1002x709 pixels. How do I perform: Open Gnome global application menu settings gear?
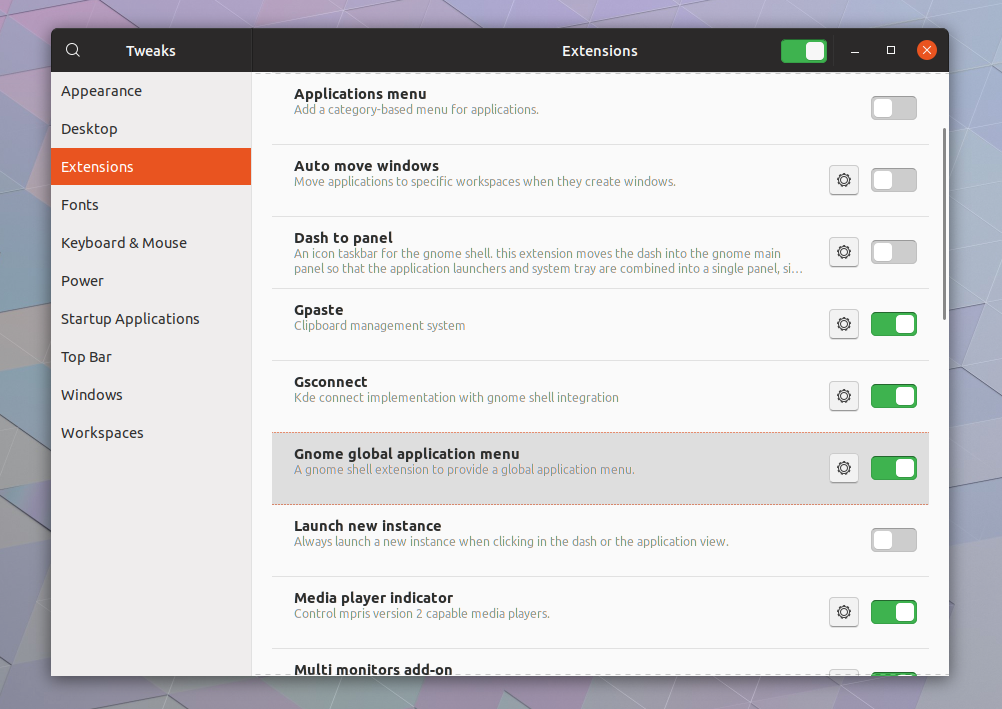pyautogui.click(x=843, y=468)
